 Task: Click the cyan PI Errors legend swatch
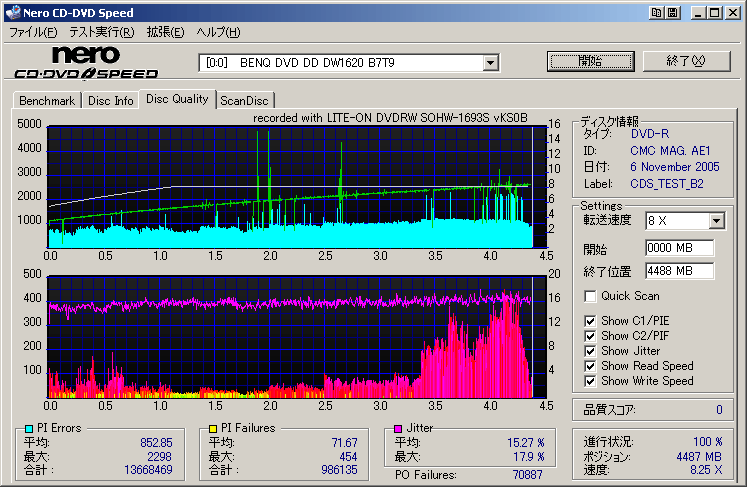click(x=29, y=428)
